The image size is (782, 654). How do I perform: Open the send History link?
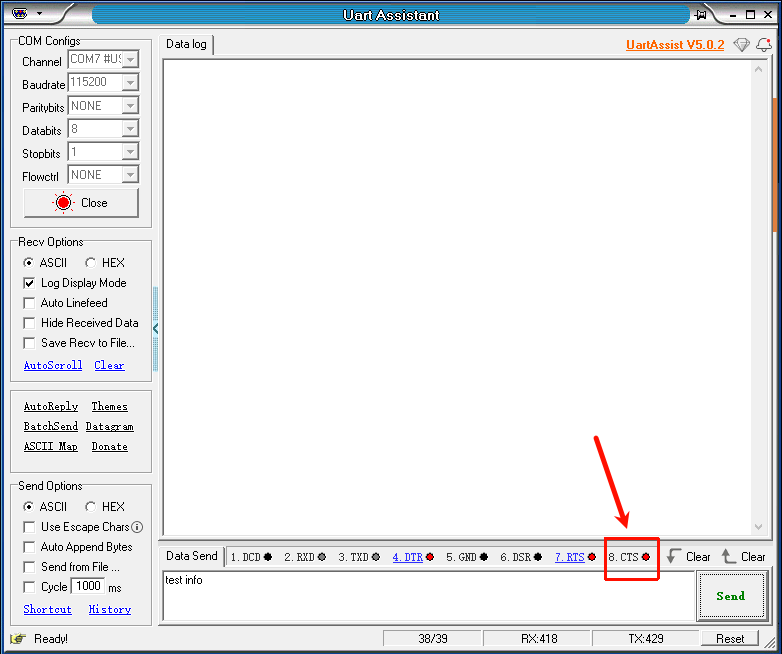click(110, 609)
